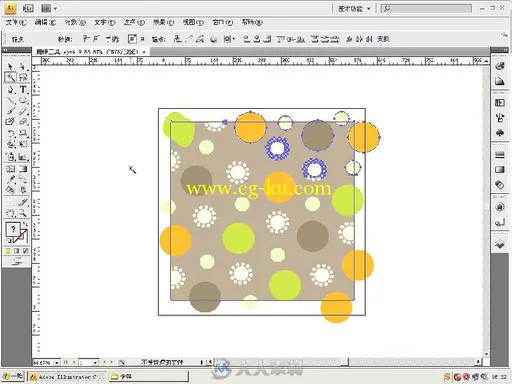Image resolution: width=512 pixels, height=384 pixels.
Task: Select the Eyedropper tool
Action: (10, 179)
